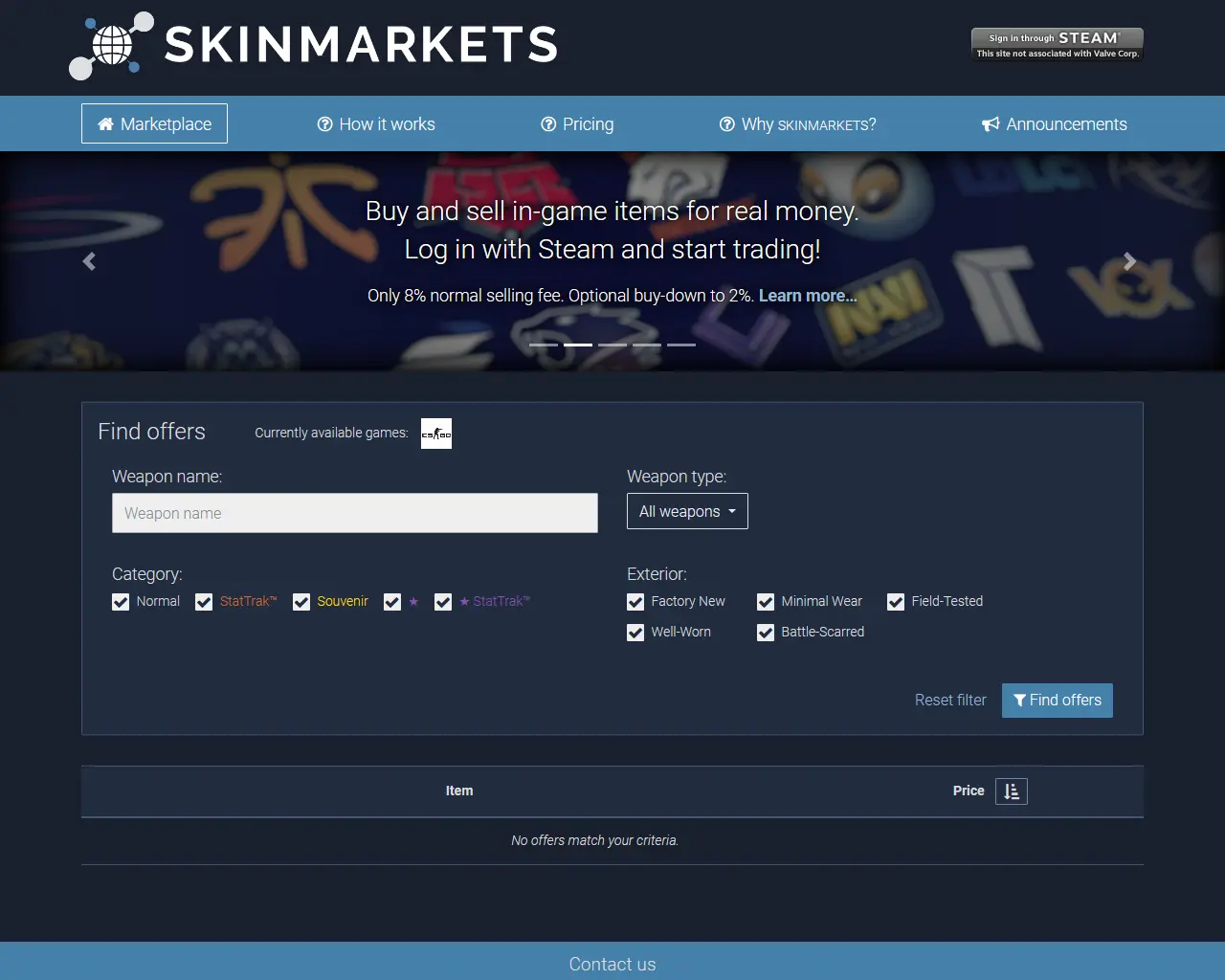Open the Pricing menu item
This screenshot has height=980, width=1225.
pyautogui.click(x=577, y=124)
